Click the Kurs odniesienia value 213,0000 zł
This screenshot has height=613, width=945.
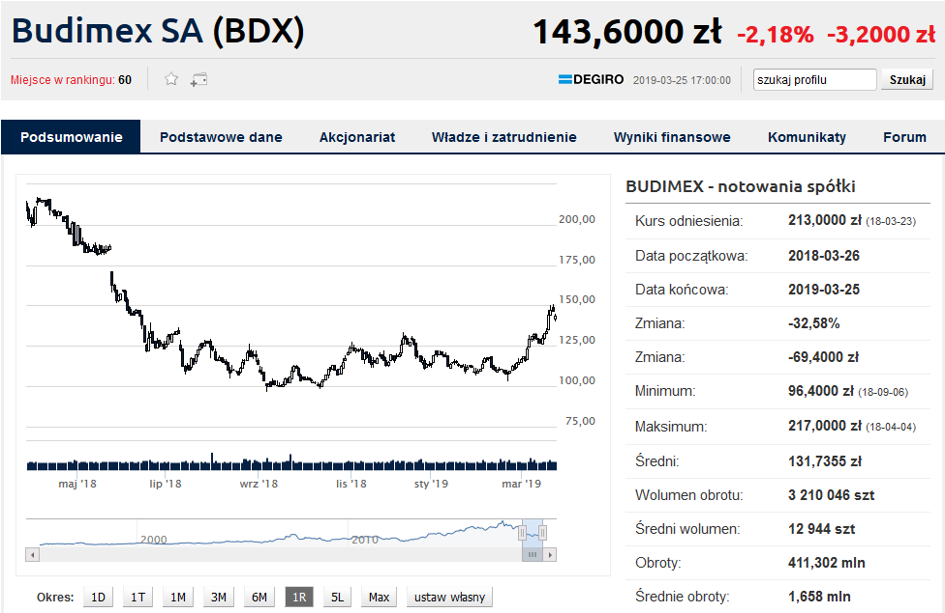pyautogui.click(x=824, y=220)
